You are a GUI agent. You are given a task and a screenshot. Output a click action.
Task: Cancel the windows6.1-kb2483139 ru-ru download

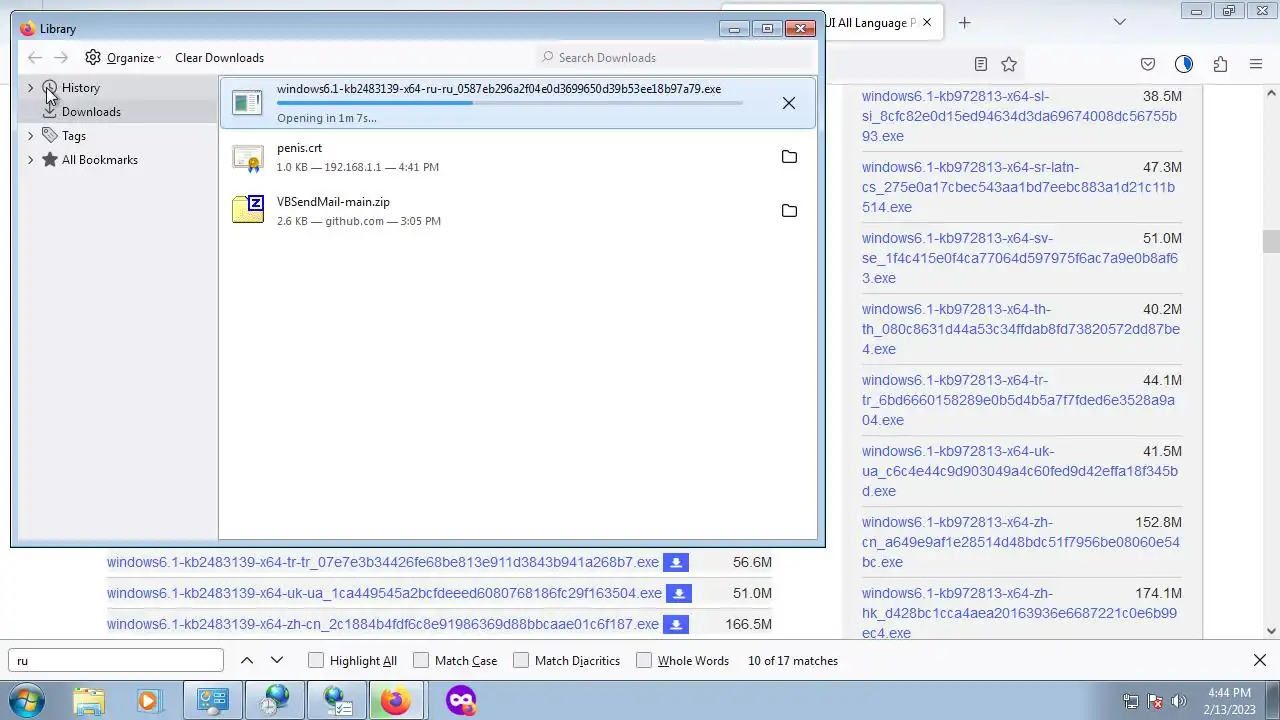789,103
